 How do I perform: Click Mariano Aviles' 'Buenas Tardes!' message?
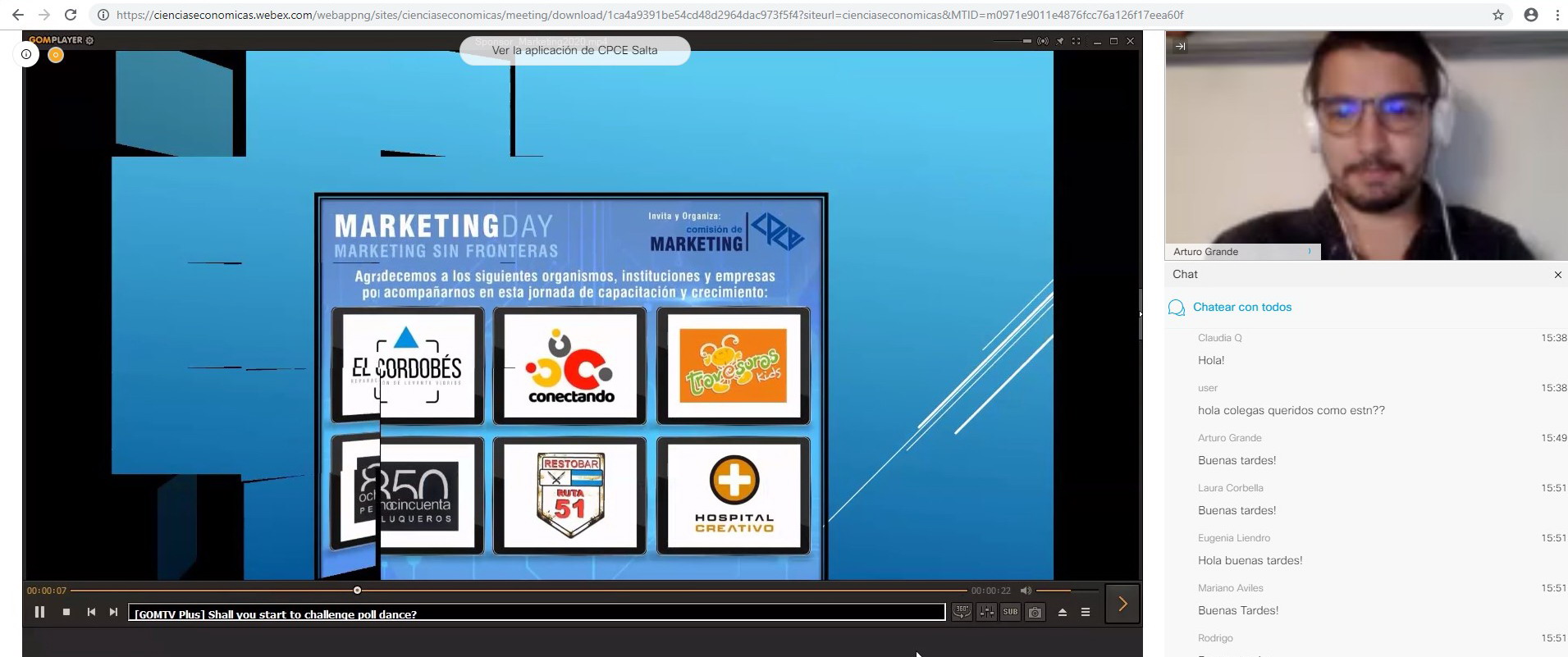point(1238,610)
